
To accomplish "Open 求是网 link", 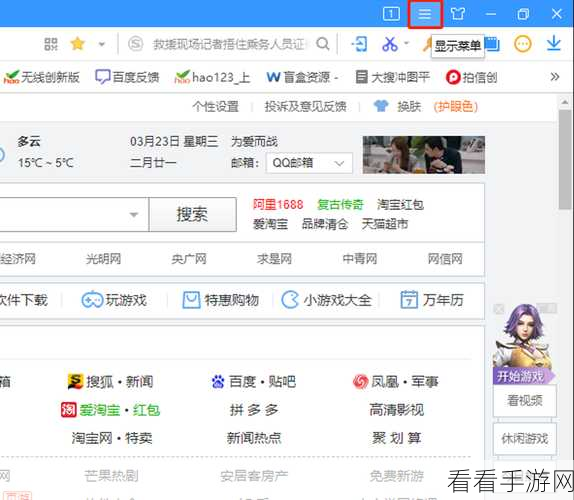I will coord(274,259).
